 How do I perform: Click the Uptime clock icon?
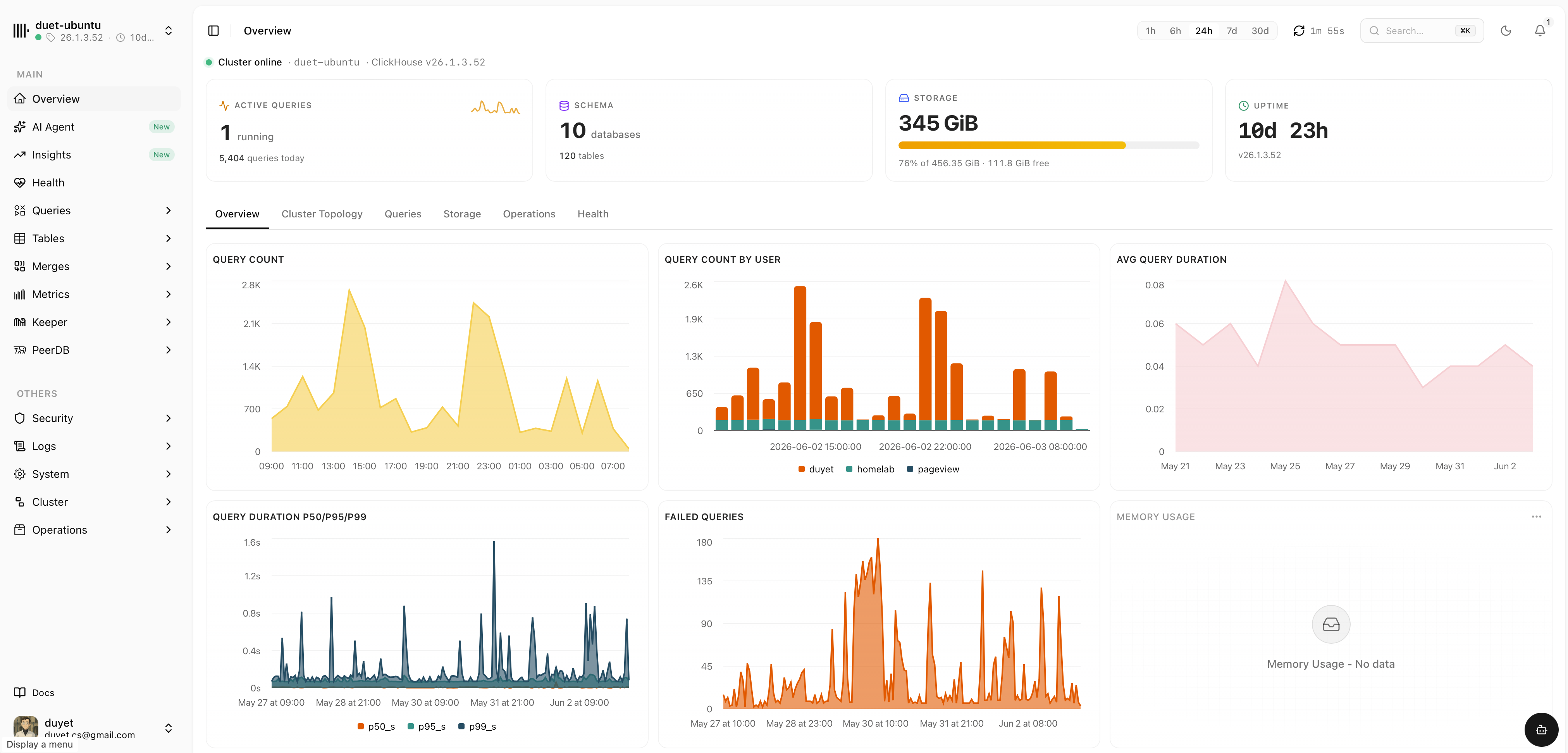pos(1244,106)
